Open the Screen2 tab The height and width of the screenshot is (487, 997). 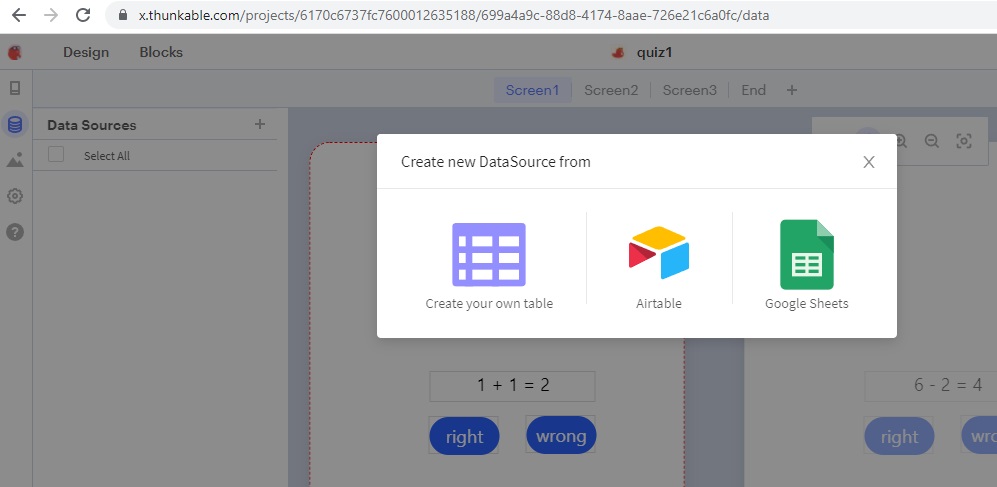(611, 90)
